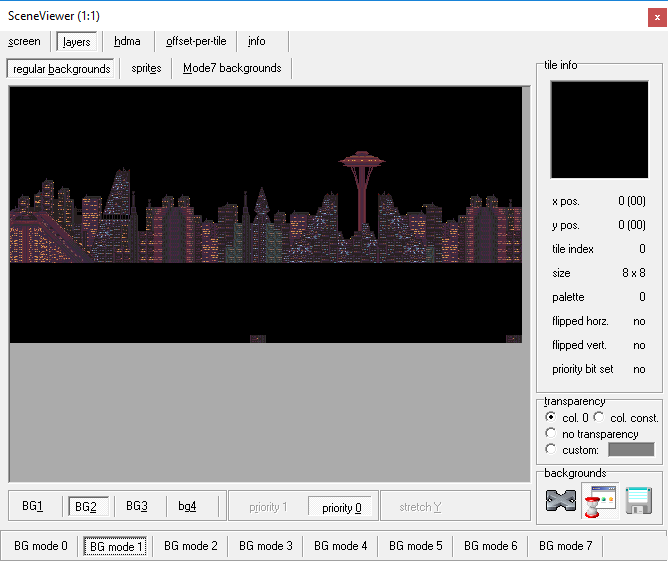Select BG mode 7
The image size is (668, 562).
[x=566, y=546]
